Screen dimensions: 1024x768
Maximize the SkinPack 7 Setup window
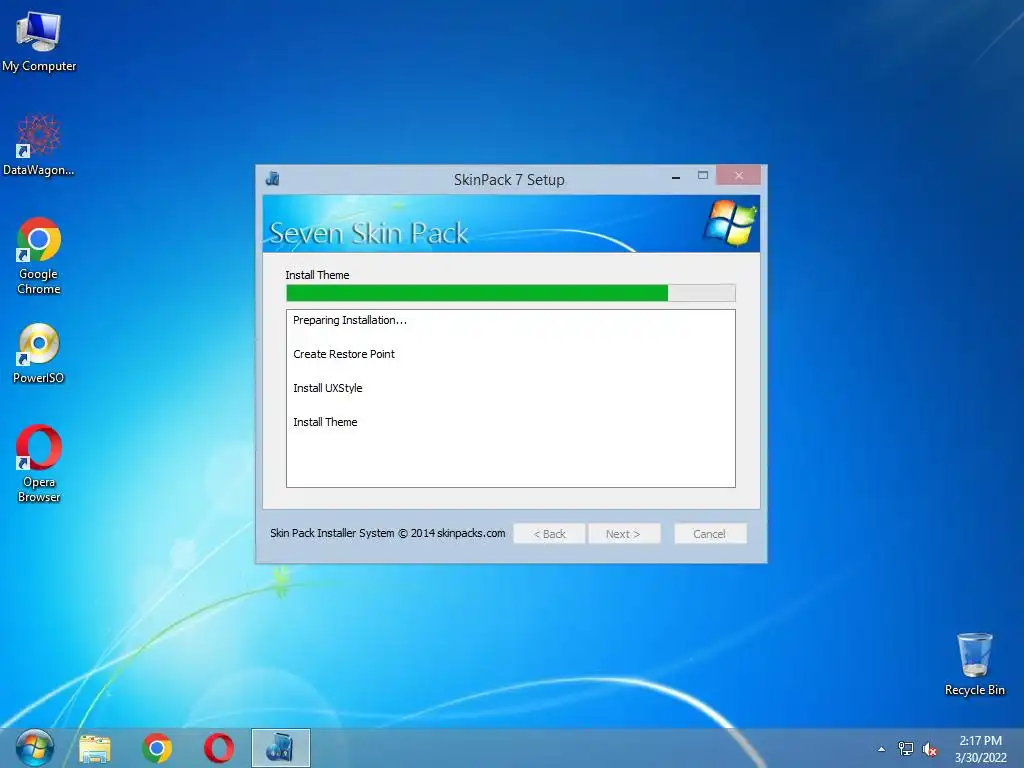click(703, 175)
